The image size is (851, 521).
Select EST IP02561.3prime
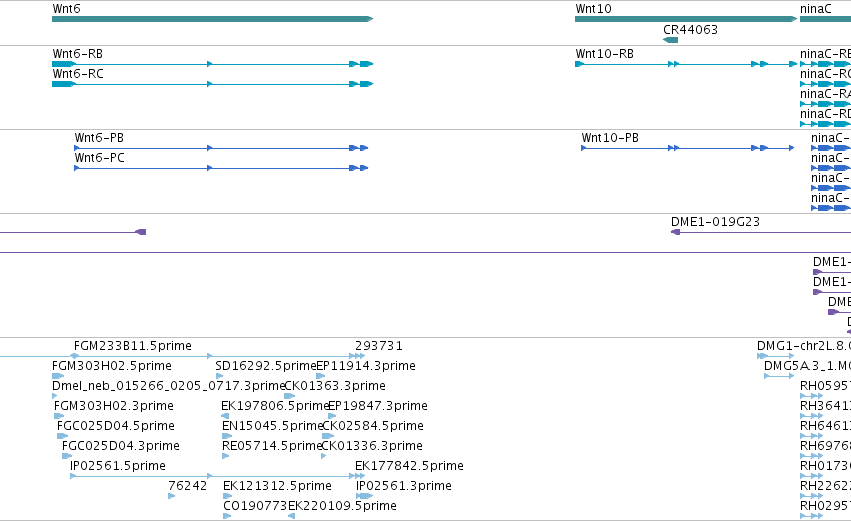point(404,486)
